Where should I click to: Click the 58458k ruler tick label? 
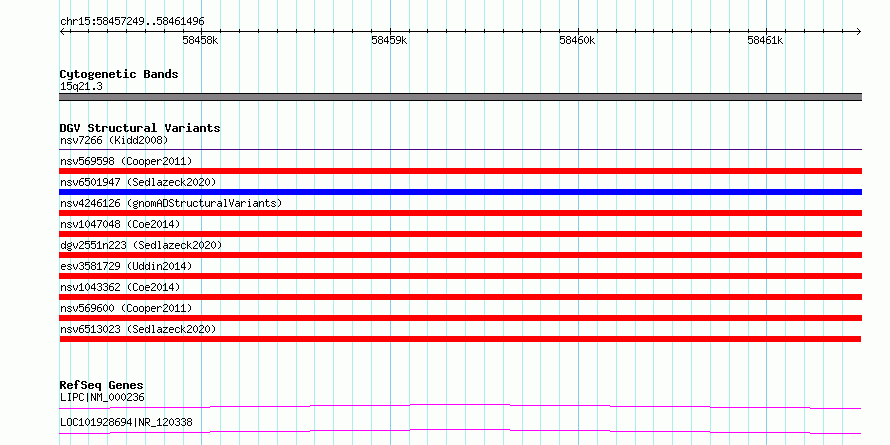[200, 40]
